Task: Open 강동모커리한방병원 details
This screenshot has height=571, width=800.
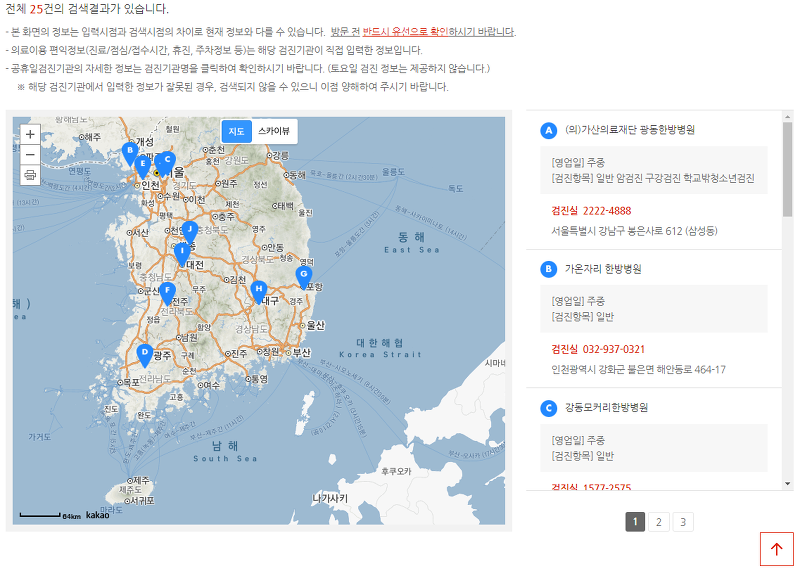Action: pos(606,407)
